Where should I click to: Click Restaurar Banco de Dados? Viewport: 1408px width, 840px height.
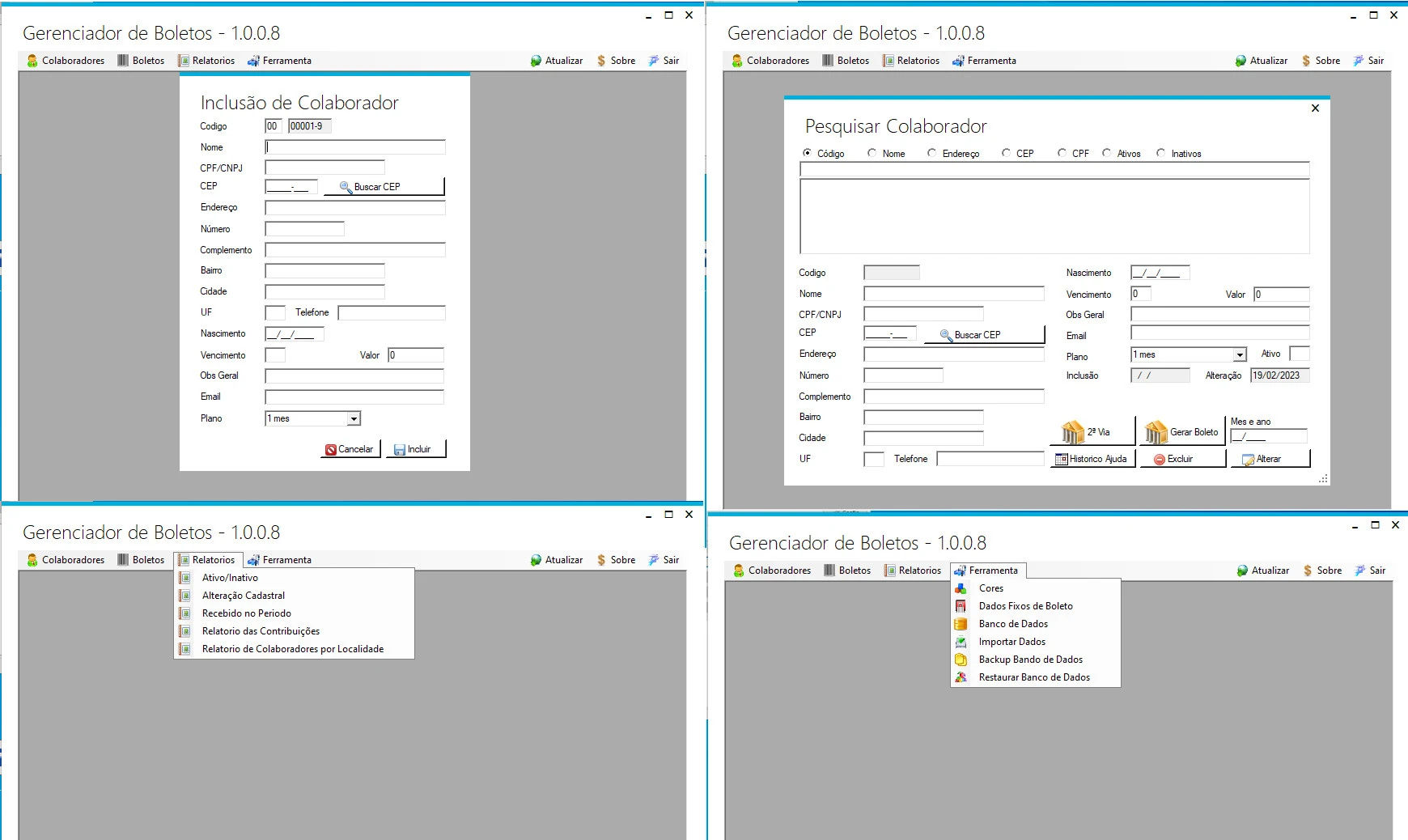[1033, 677]
